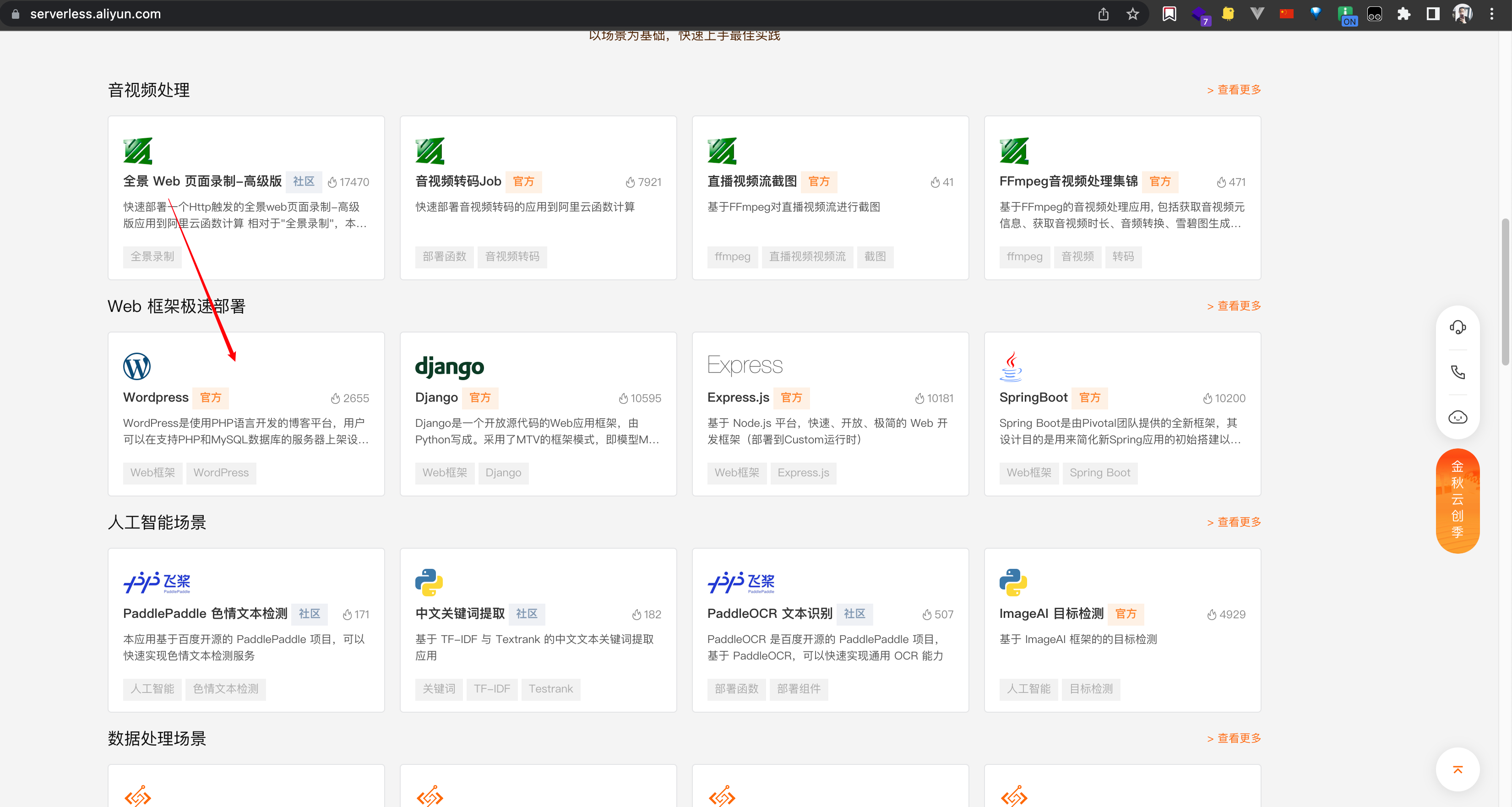1512x807 pixels.
Task: Open the chatbot assistant icon
Action: (x=1458, y=417)
